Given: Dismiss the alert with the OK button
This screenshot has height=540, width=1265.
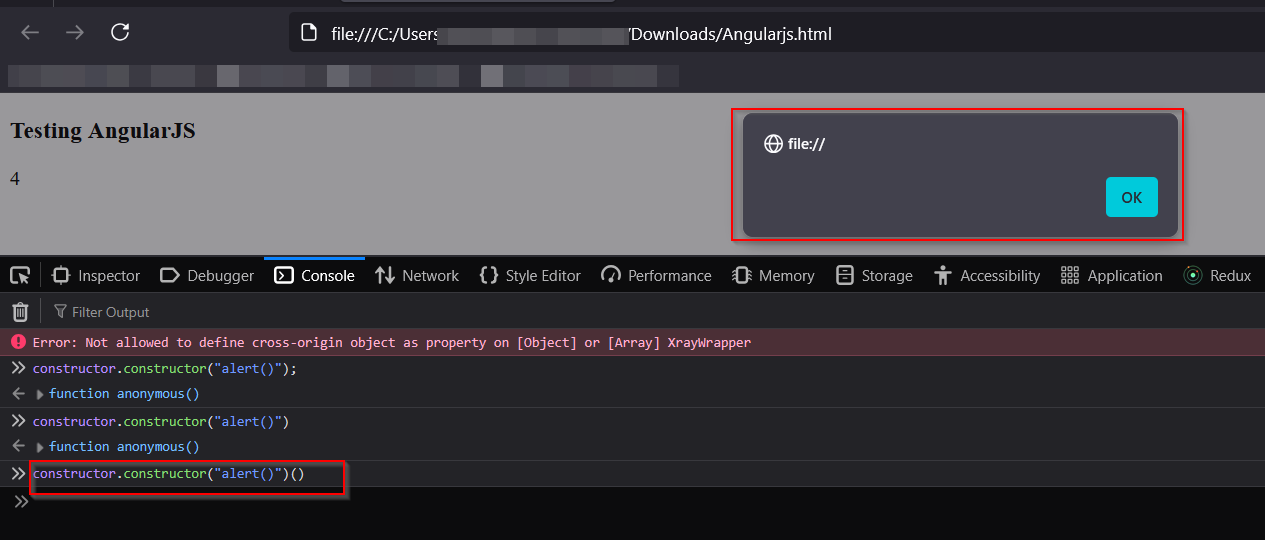Looking at the screenshot, I should (x=1131, y=197).
